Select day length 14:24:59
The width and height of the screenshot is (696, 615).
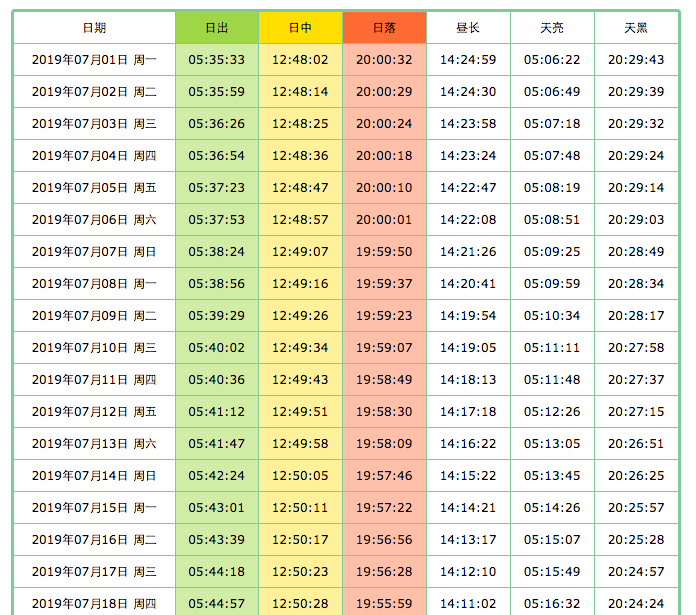[x=468, y=59]
